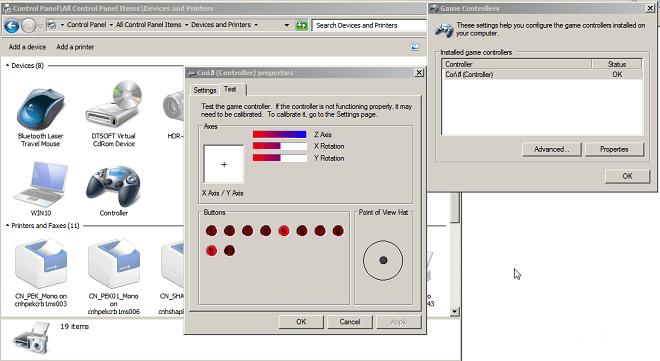Image resolution: width=660 pixels, height=361 pixels.
Task: Switch to the Settings tab
Action: pos(205,90)
